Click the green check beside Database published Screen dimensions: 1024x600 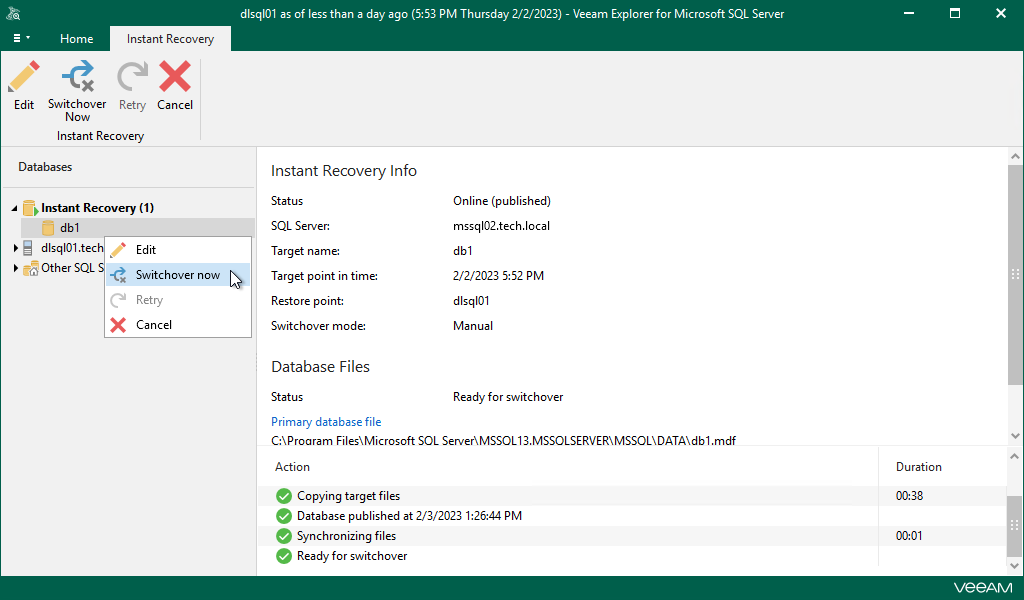pos(283,516)
